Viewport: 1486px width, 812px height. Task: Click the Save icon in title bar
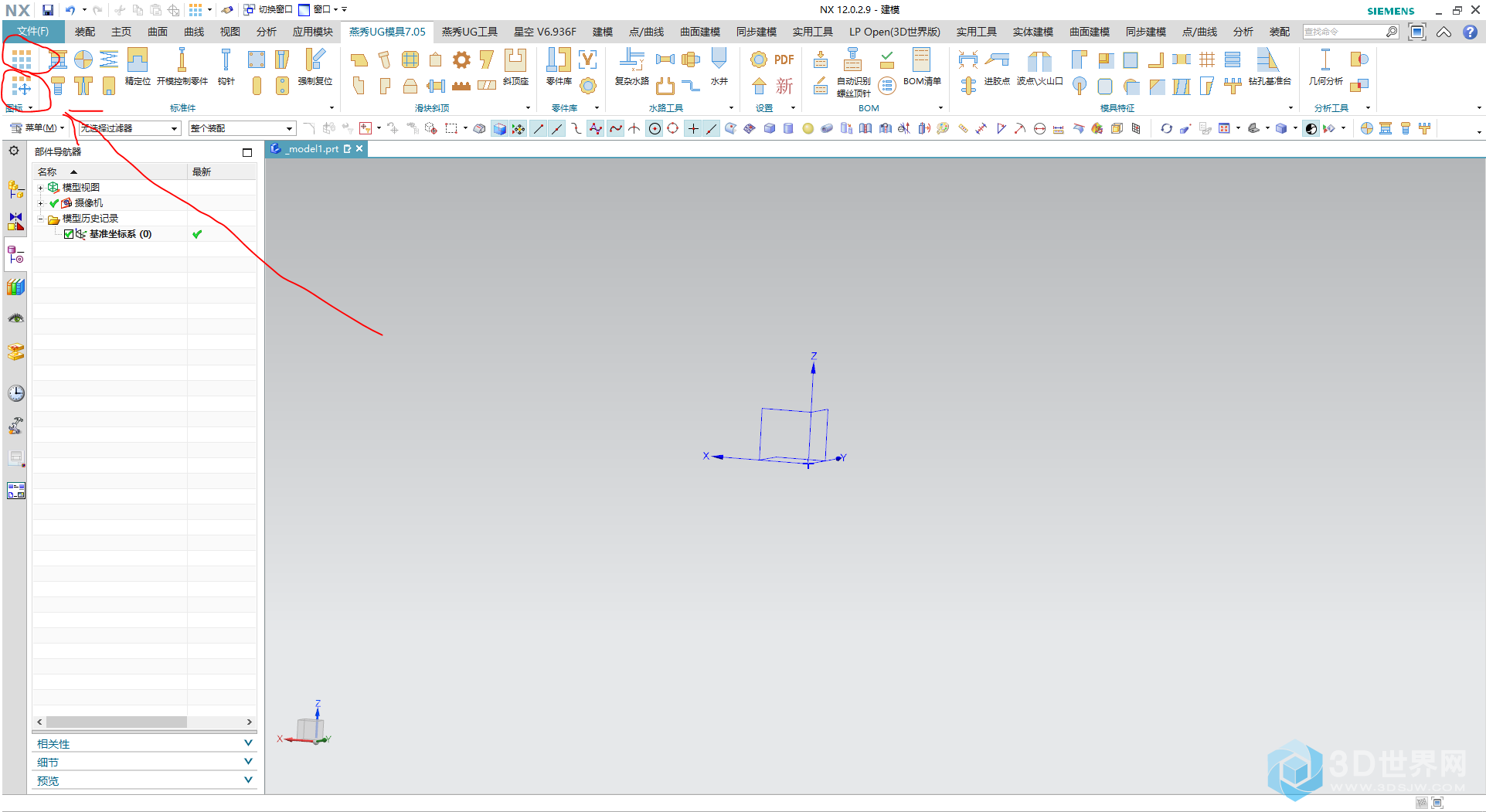click(48, 10)
